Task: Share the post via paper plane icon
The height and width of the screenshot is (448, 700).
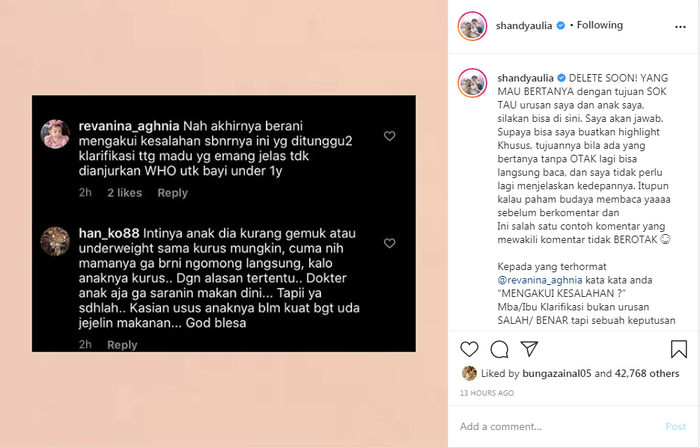Action: coord(529,348)
